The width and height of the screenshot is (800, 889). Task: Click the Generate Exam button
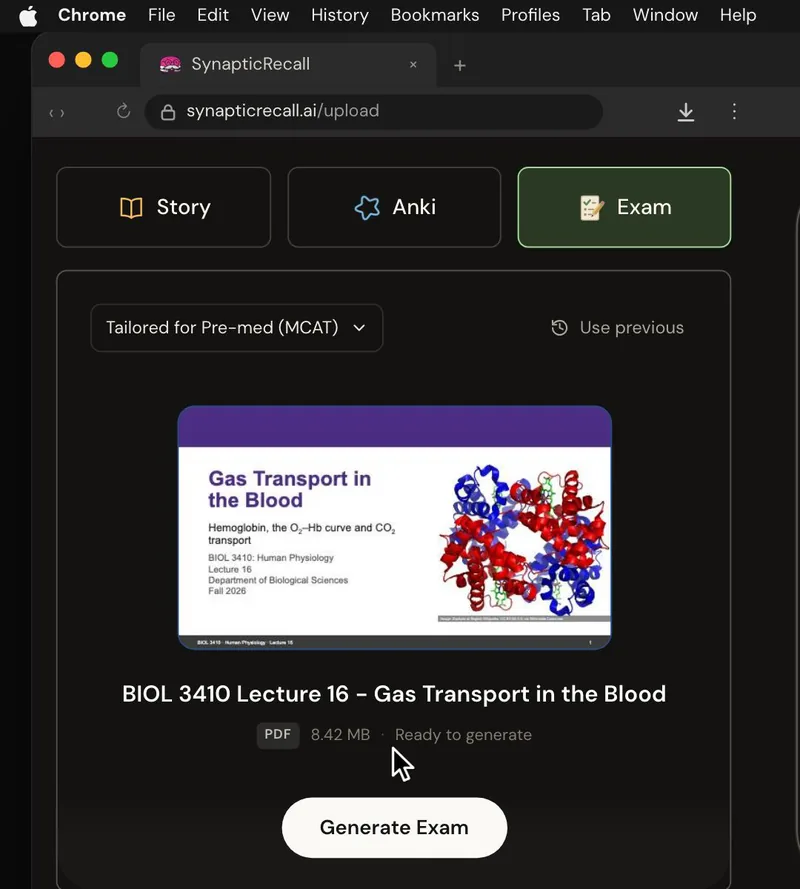click(x=395, y=828)
